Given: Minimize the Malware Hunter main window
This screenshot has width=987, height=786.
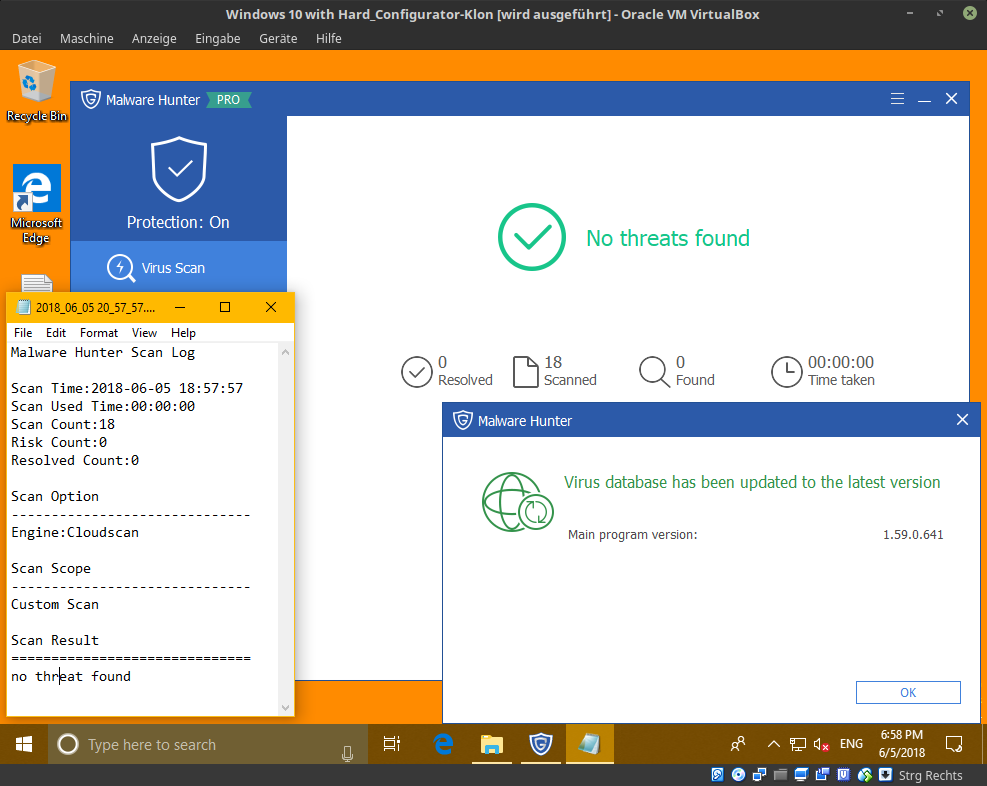Looking at the screenshot, I should tap(924, 99).
